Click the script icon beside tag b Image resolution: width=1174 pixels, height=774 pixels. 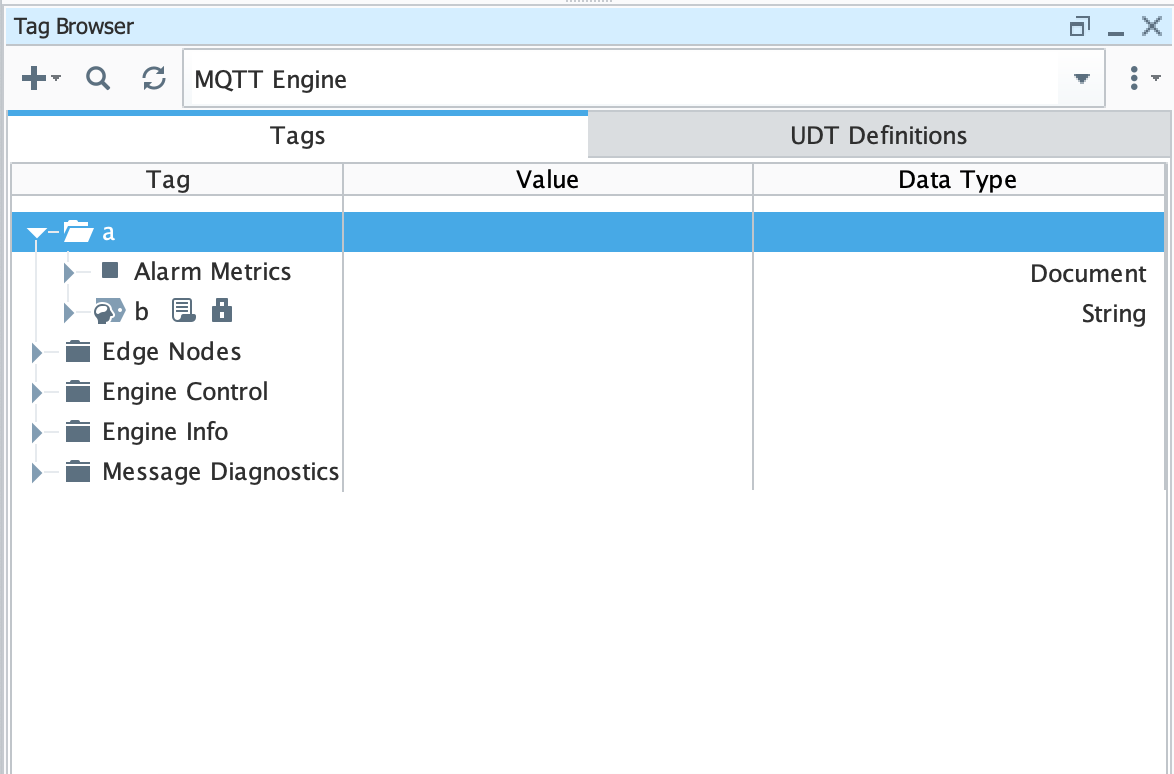point(183,312)
